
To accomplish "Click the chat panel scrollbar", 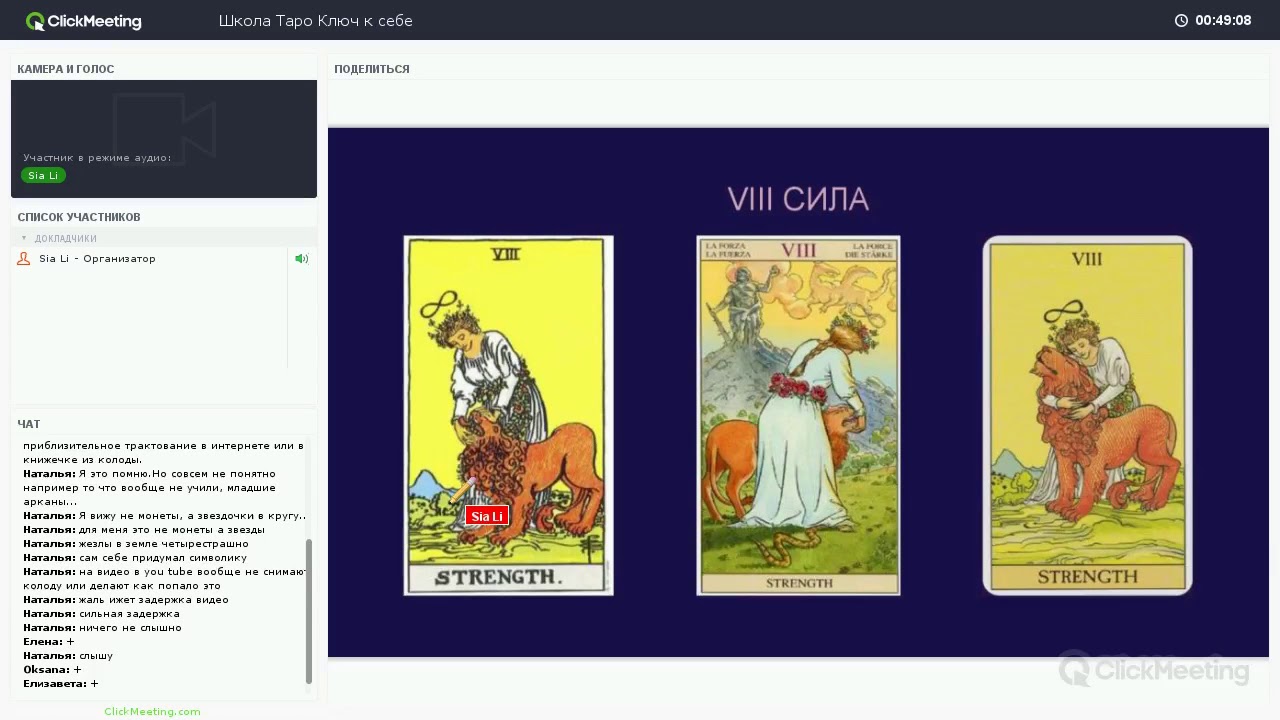I will coord(309,612).
